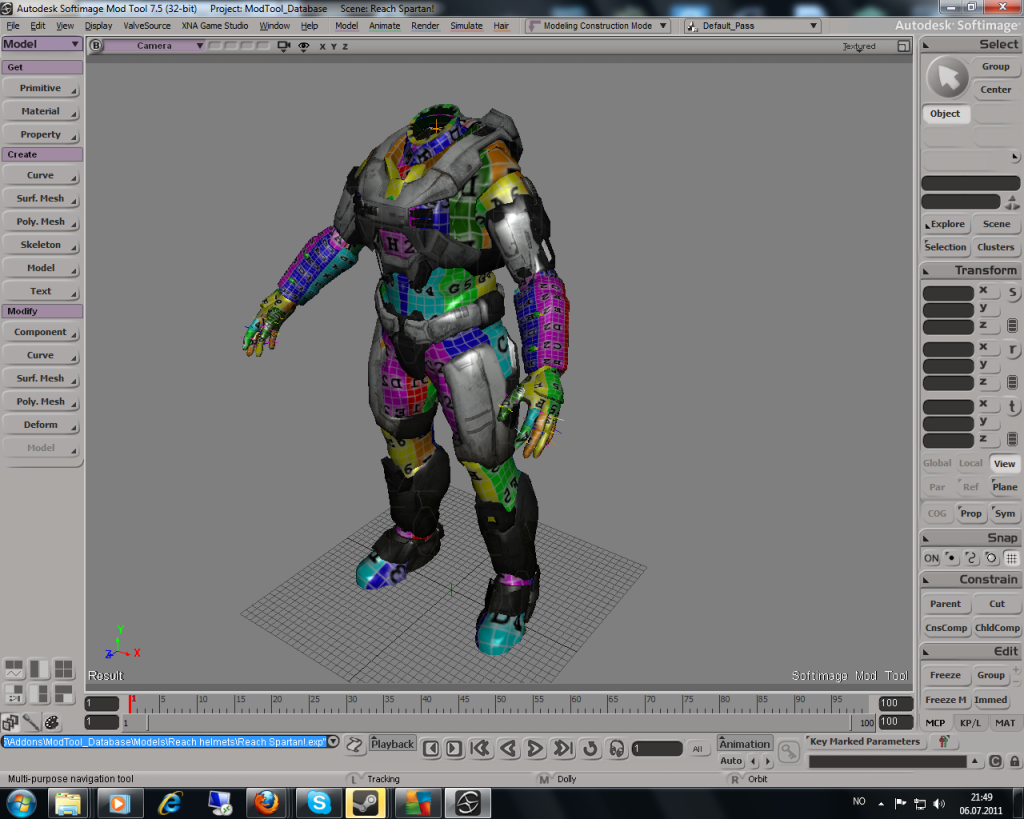Click the stacked panels icon beside the wrench
This screenshot has width=1024, height=819.
pos(10,722)
